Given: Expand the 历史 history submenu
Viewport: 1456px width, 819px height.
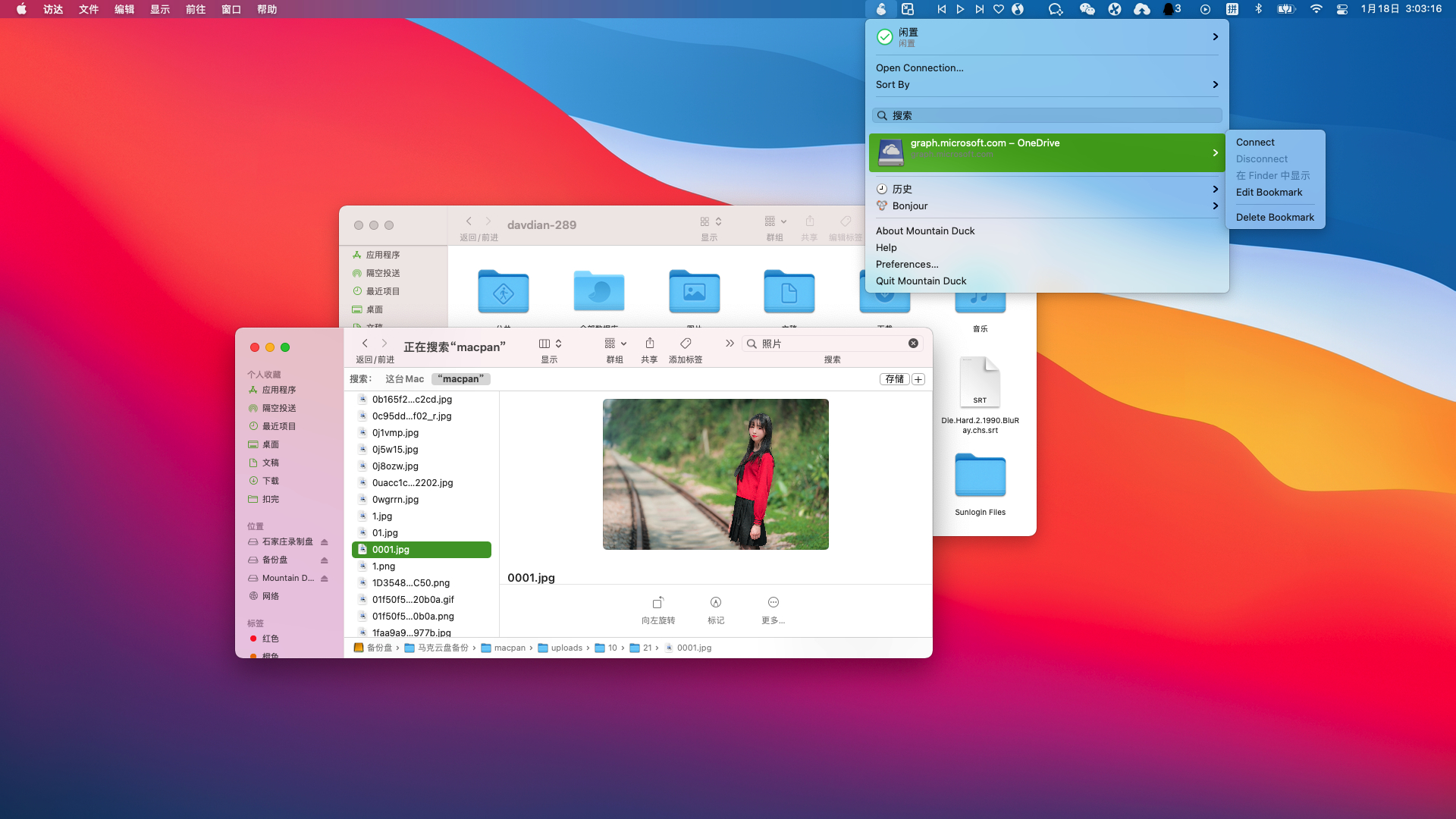Looking at the screenshot, I should [x=1046, y=189].
